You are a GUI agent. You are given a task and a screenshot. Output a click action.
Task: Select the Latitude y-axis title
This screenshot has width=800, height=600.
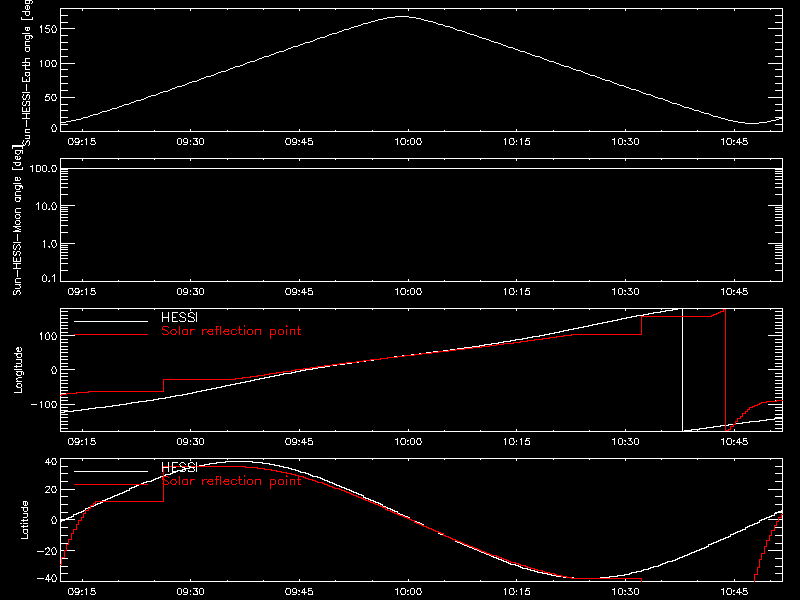[24, 520]
